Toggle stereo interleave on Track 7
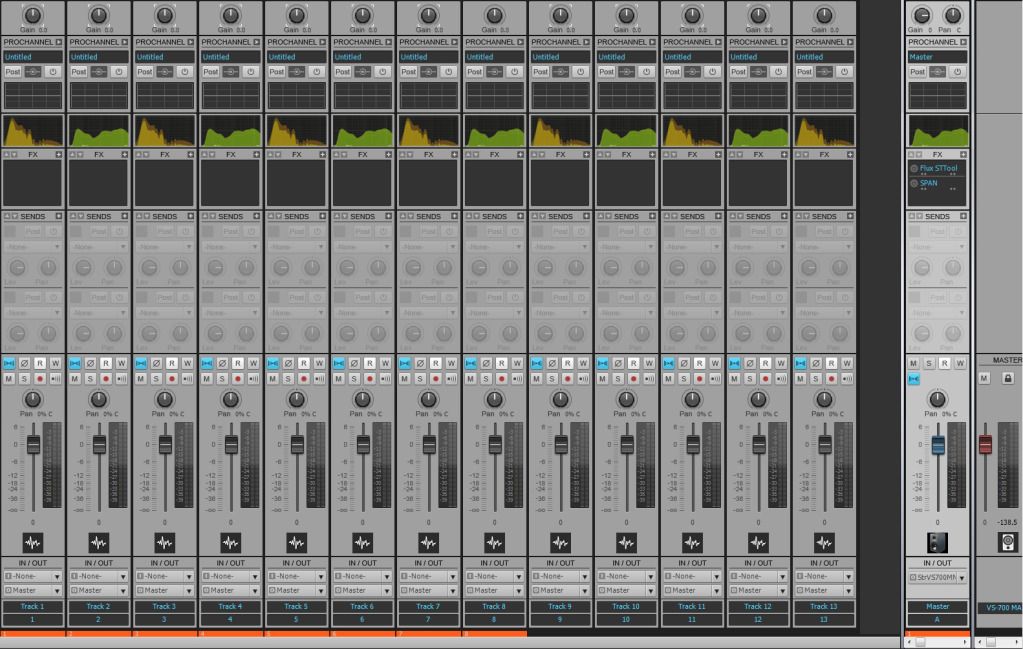Viewport: 1023px width, 649px height. [x=404, y=363]
